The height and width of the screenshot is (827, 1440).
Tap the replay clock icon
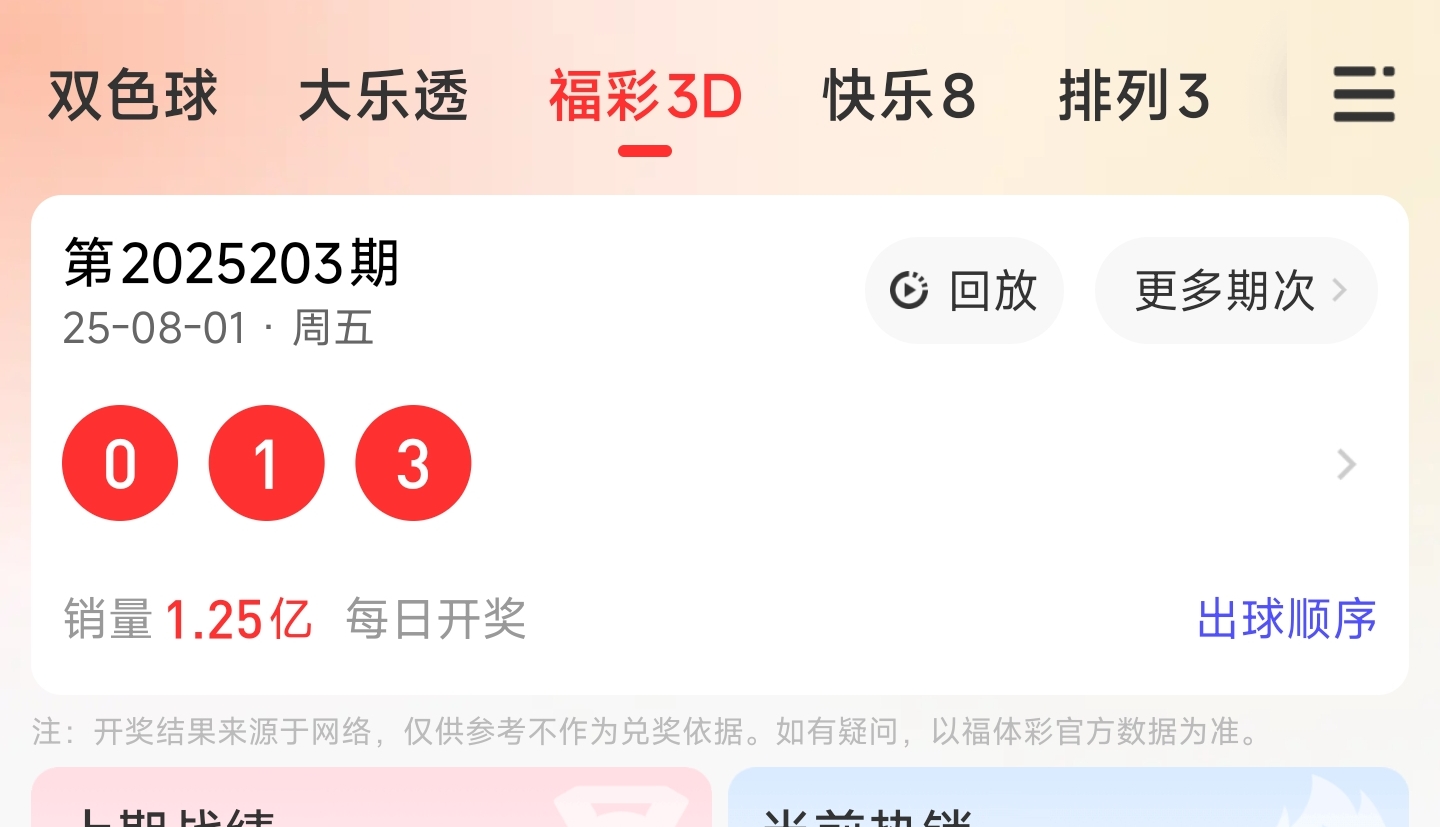tap(909, 291)
